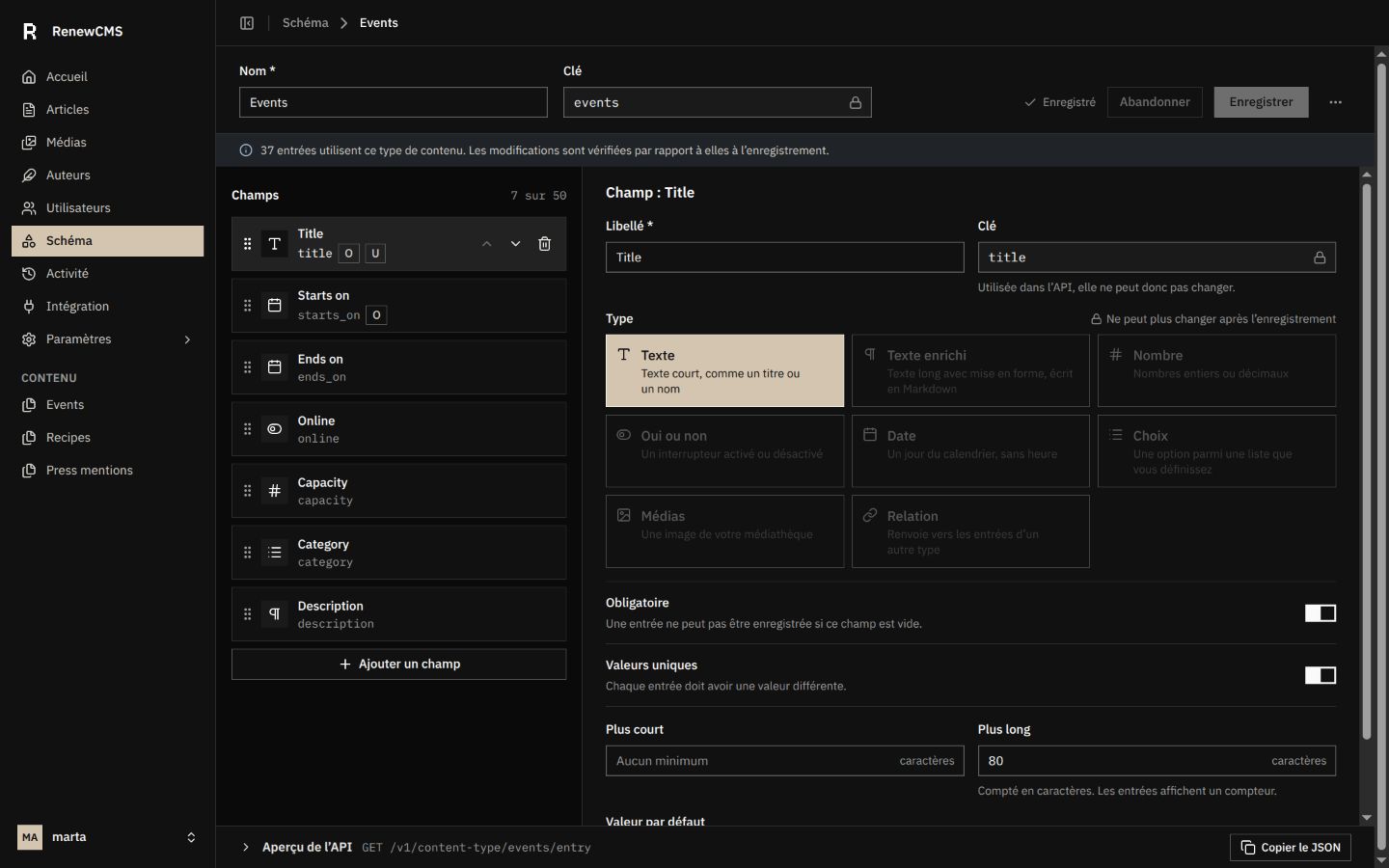Toggle the Valeurs uniques switch

point(1321,675)
